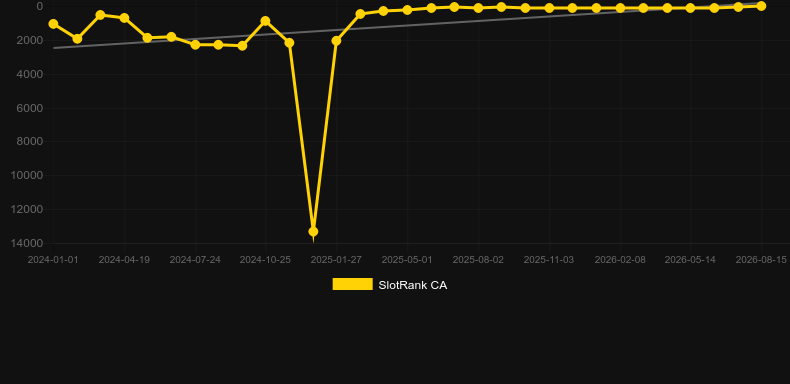Click the 4000 y-axis tick label
Image resolution: width=790 pixels, height=384 pixels.
point(30,74)
